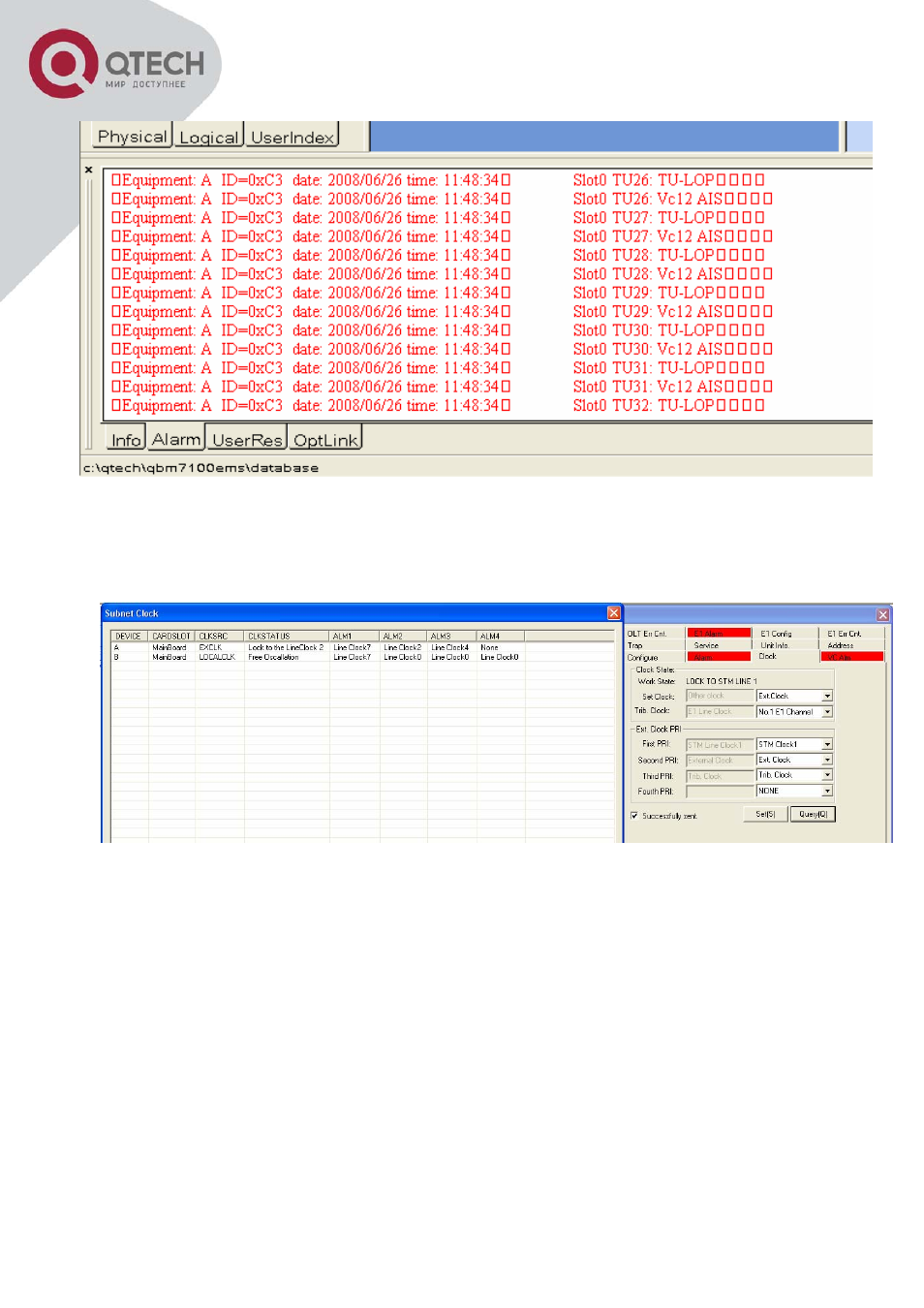924x1308 pixels.
Task: Select the Alarm tab in log panel
Action: 176,439
